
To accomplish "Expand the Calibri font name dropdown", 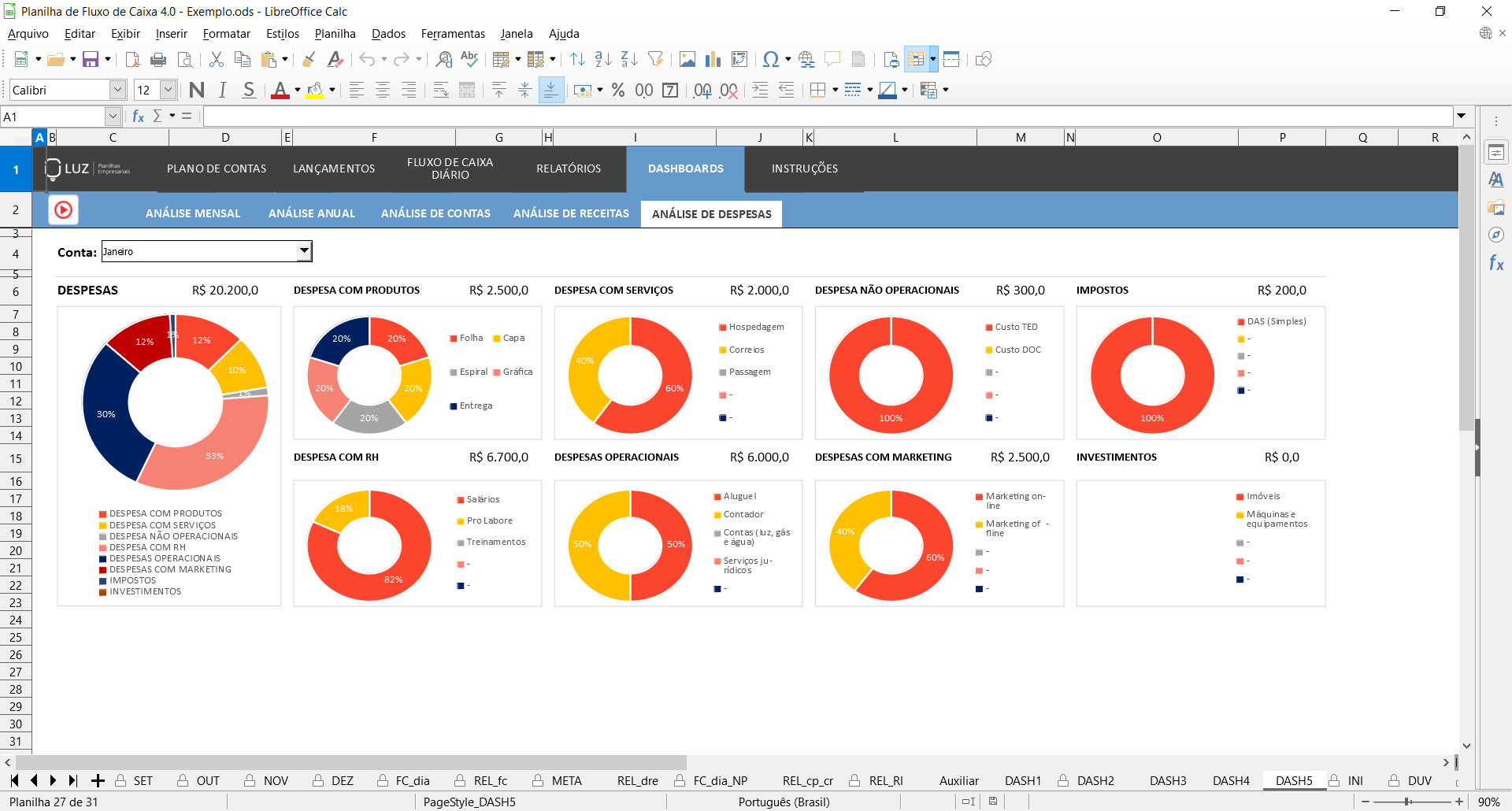I will pos(117,91).
